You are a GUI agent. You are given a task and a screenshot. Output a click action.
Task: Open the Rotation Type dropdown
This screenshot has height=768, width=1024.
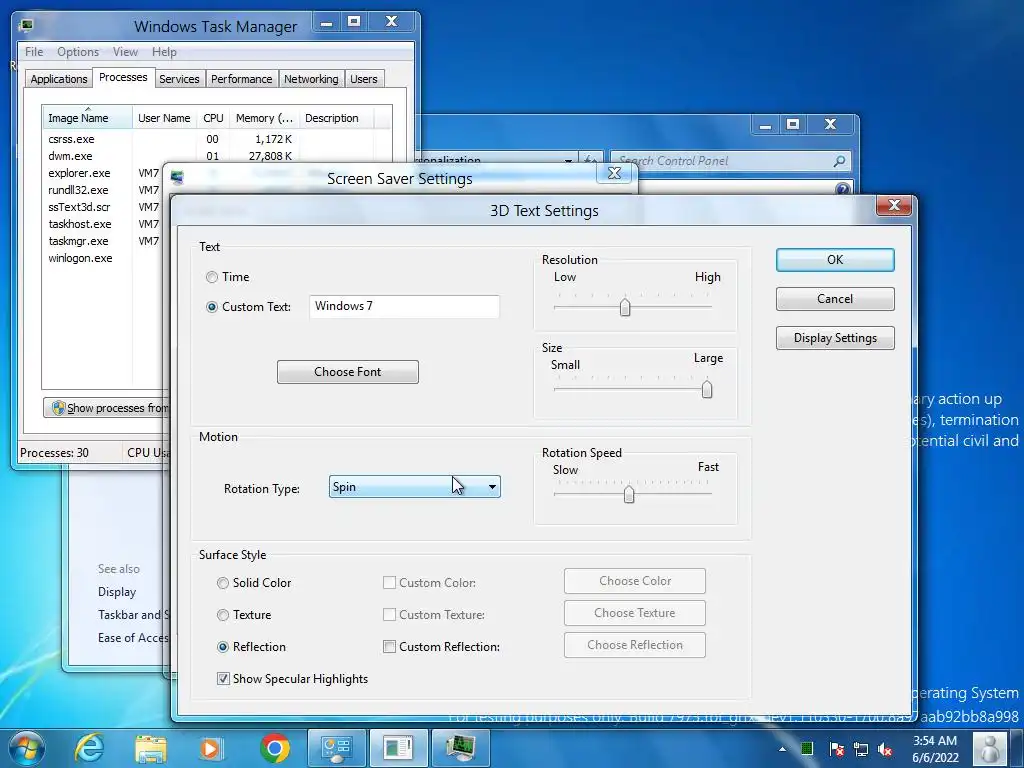(415, 487)
